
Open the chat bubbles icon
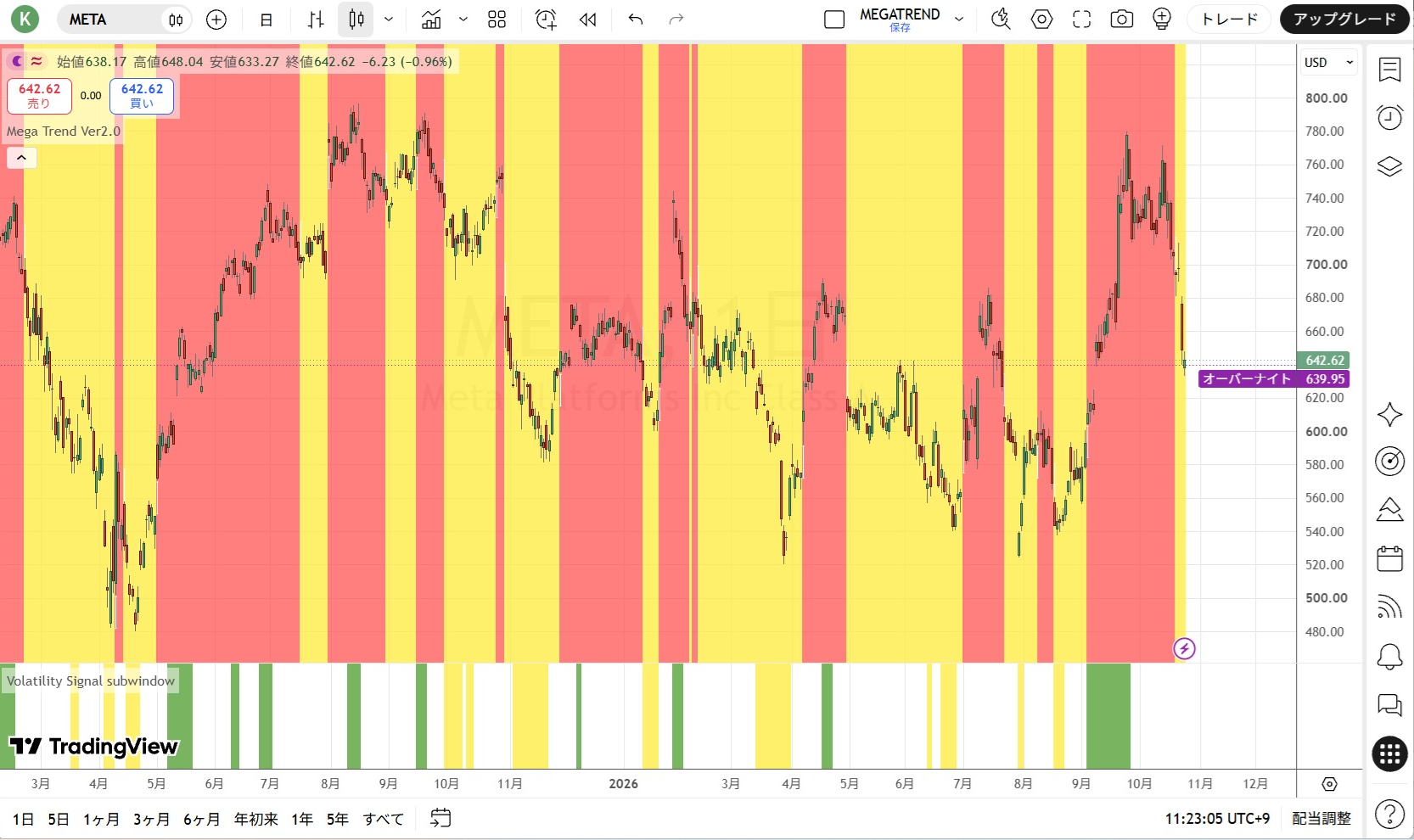(1389, 704)
